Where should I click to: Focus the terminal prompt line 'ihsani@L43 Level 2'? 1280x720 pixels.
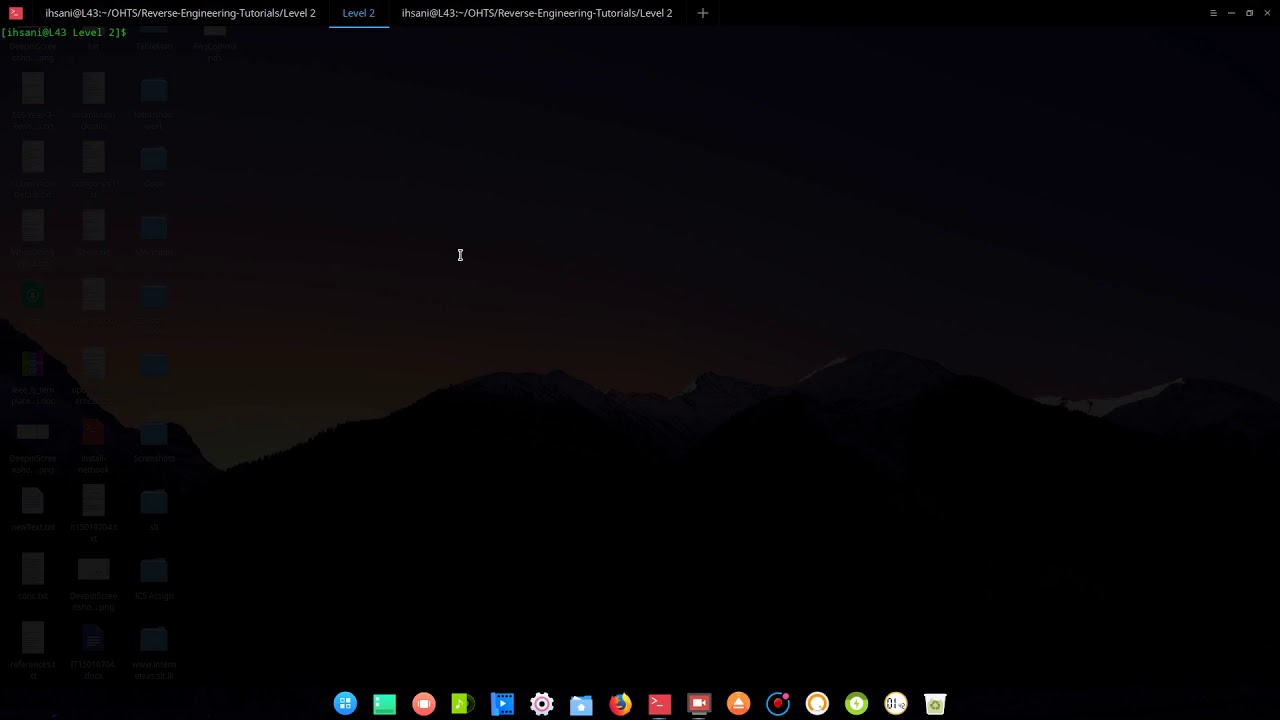(64, 33)
